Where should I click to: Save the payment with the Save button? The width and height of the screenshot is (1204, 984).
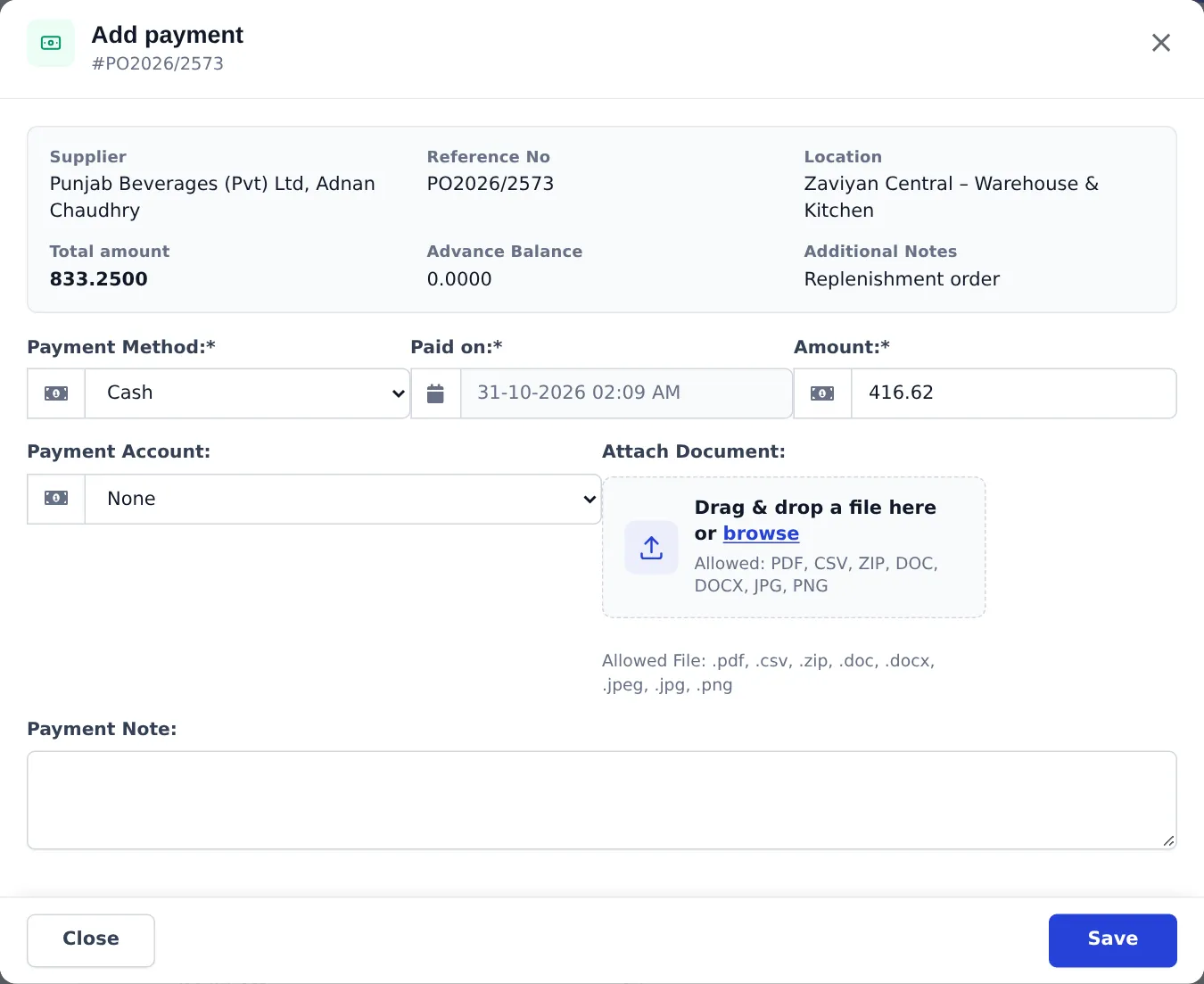[x=1112, y=940]
